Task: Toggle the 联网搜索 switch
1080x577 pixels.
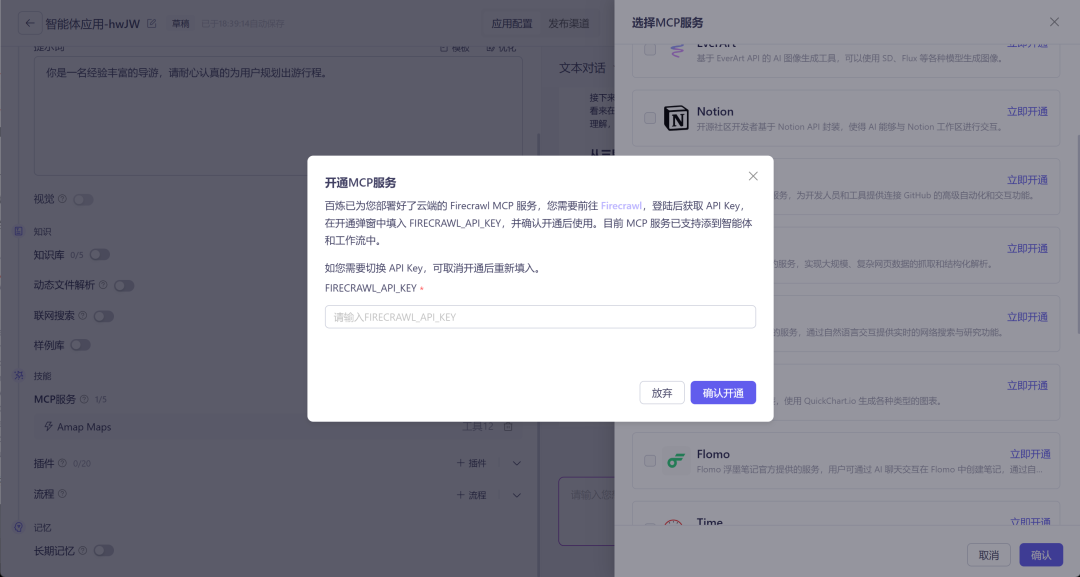Action: click(103, 316)
